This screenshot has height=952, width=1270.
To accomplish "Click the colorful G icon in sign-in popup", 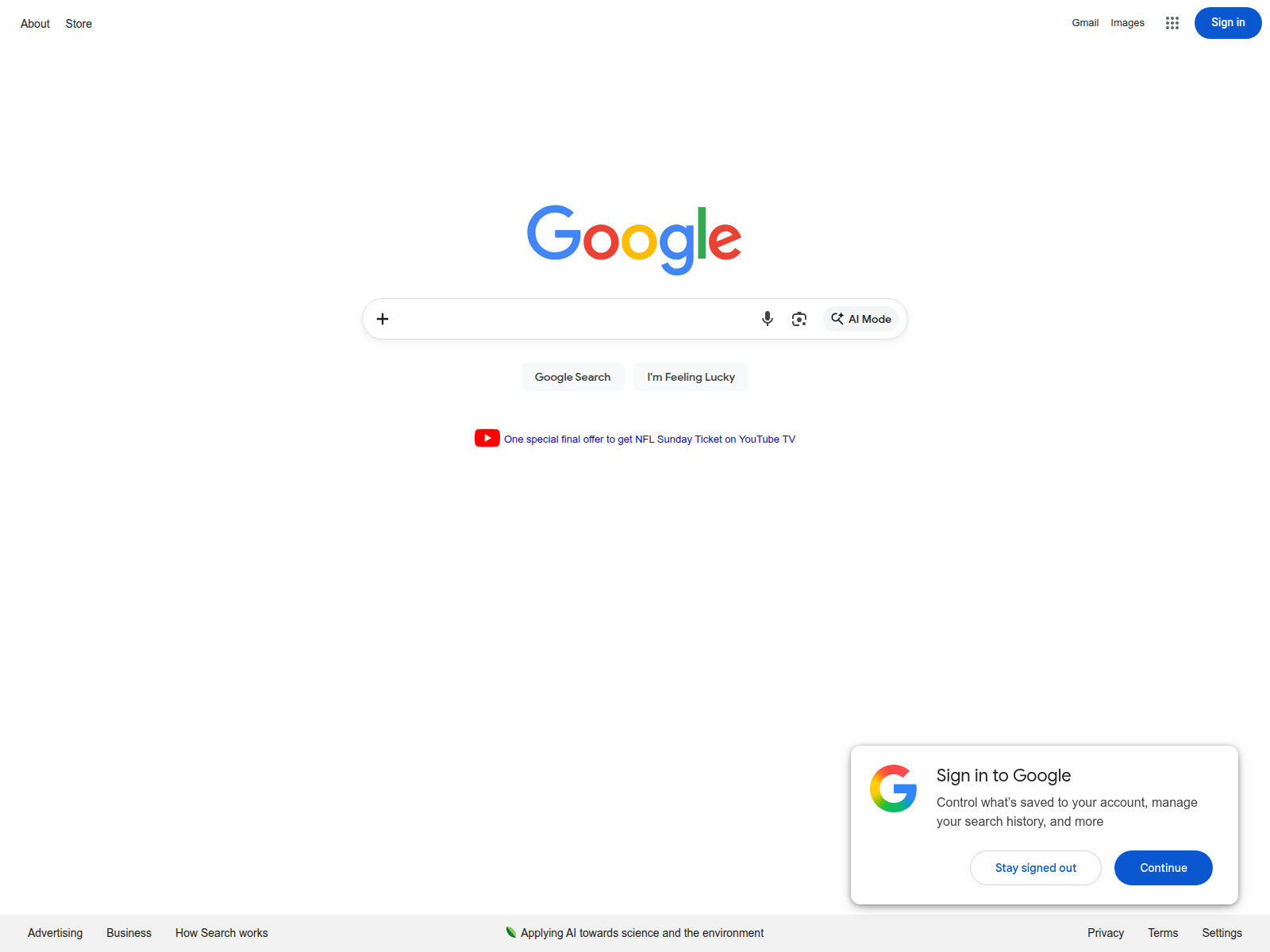I will (x=894, y=789).
